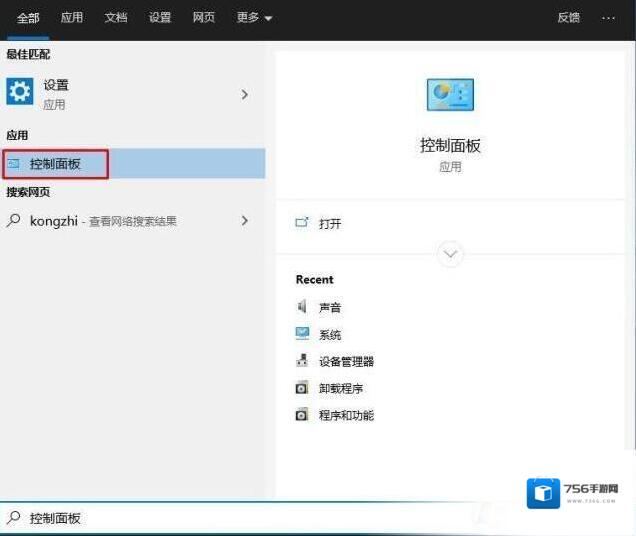Click the large Control Panel preview icon
Screen dimensions: 636x536
pos(450,95)
